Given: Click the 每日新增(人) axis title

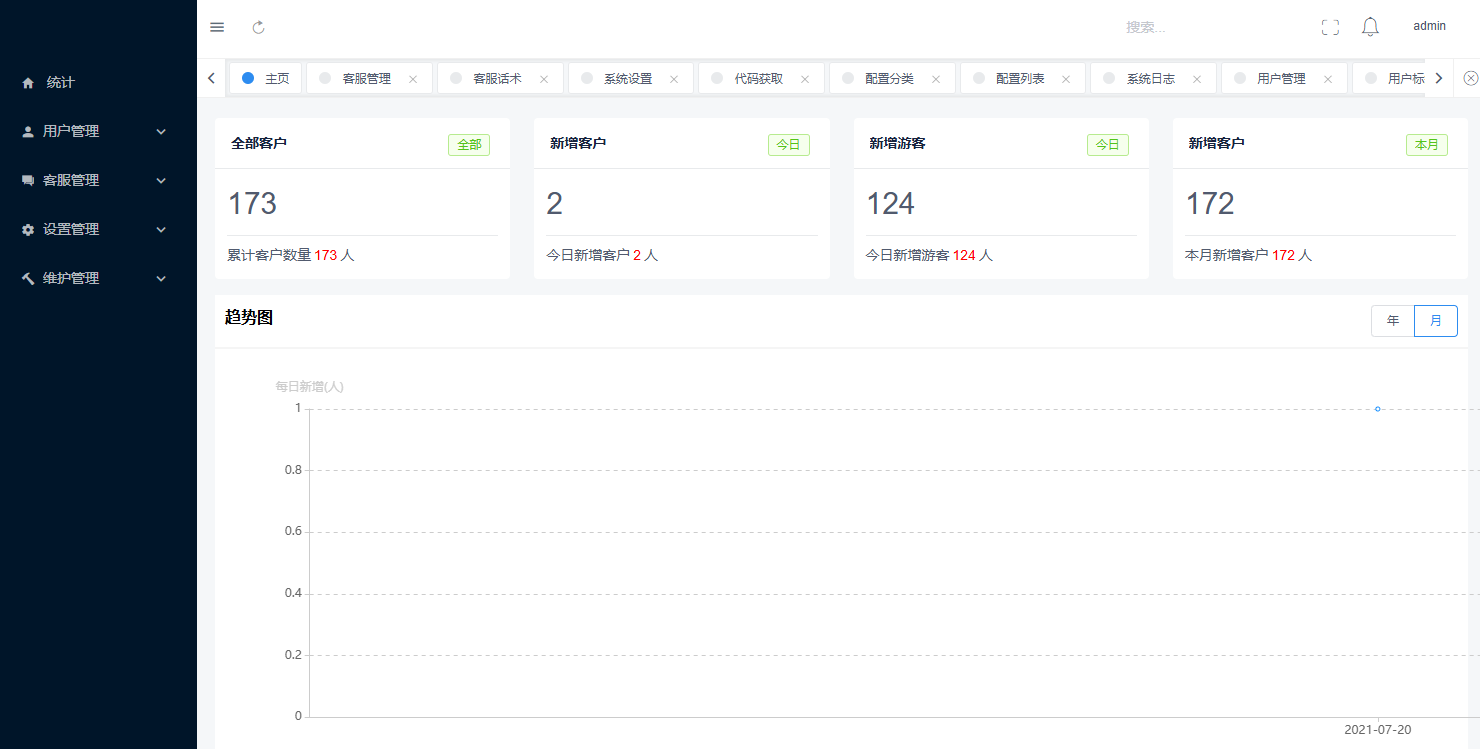Looking at the screenshot, I should (310, 387).
